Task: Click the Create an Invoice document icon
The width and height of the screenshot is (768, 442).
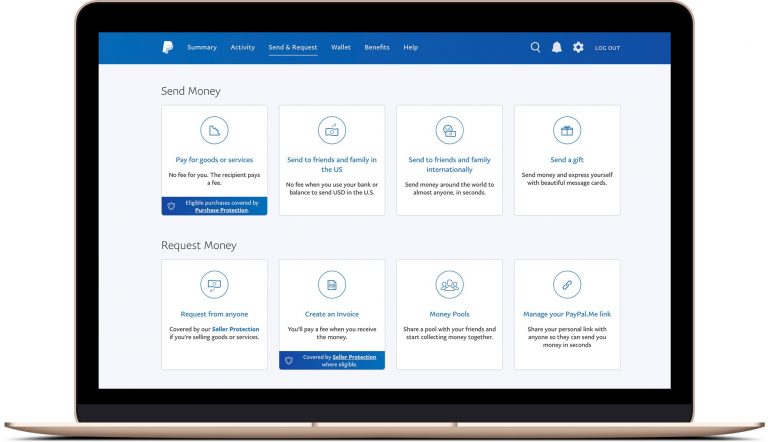Action: tap(332, 285)
